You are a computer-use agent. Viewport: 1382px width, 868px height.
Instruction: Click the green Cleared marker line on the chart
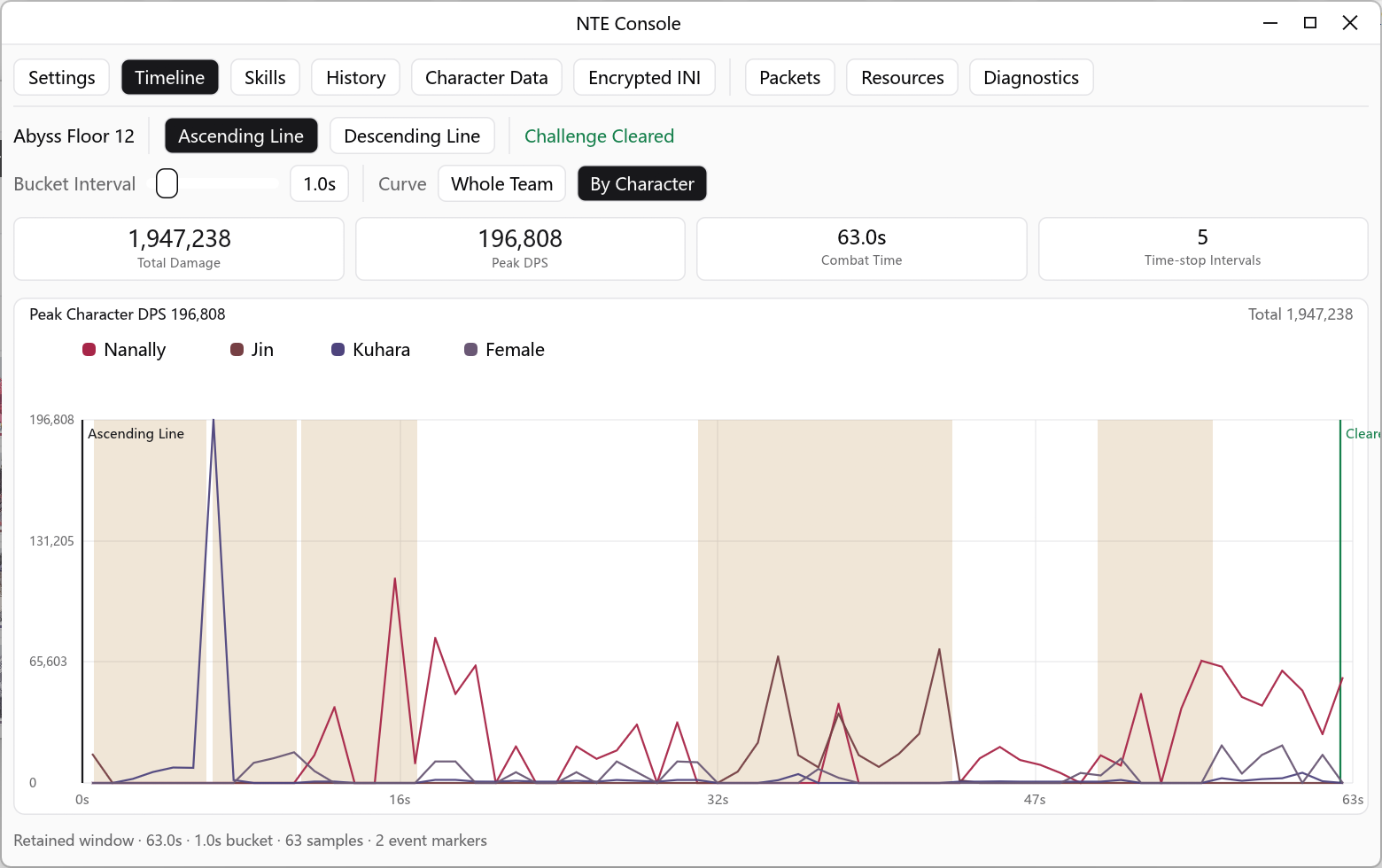point(1340,601)
